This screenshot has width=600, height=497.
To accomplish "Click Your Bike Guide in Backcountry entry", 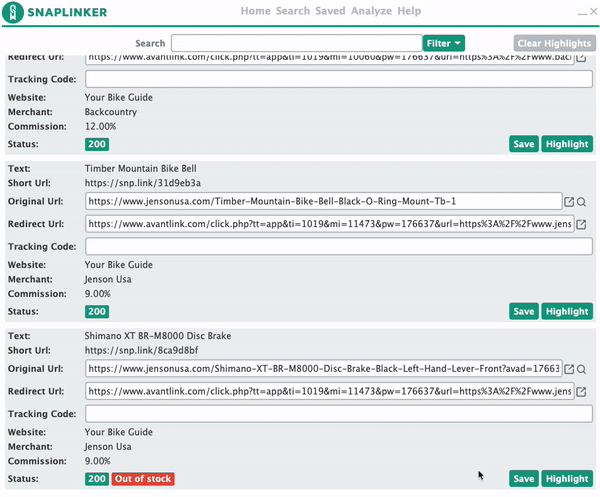I will (x=119, y=98).
